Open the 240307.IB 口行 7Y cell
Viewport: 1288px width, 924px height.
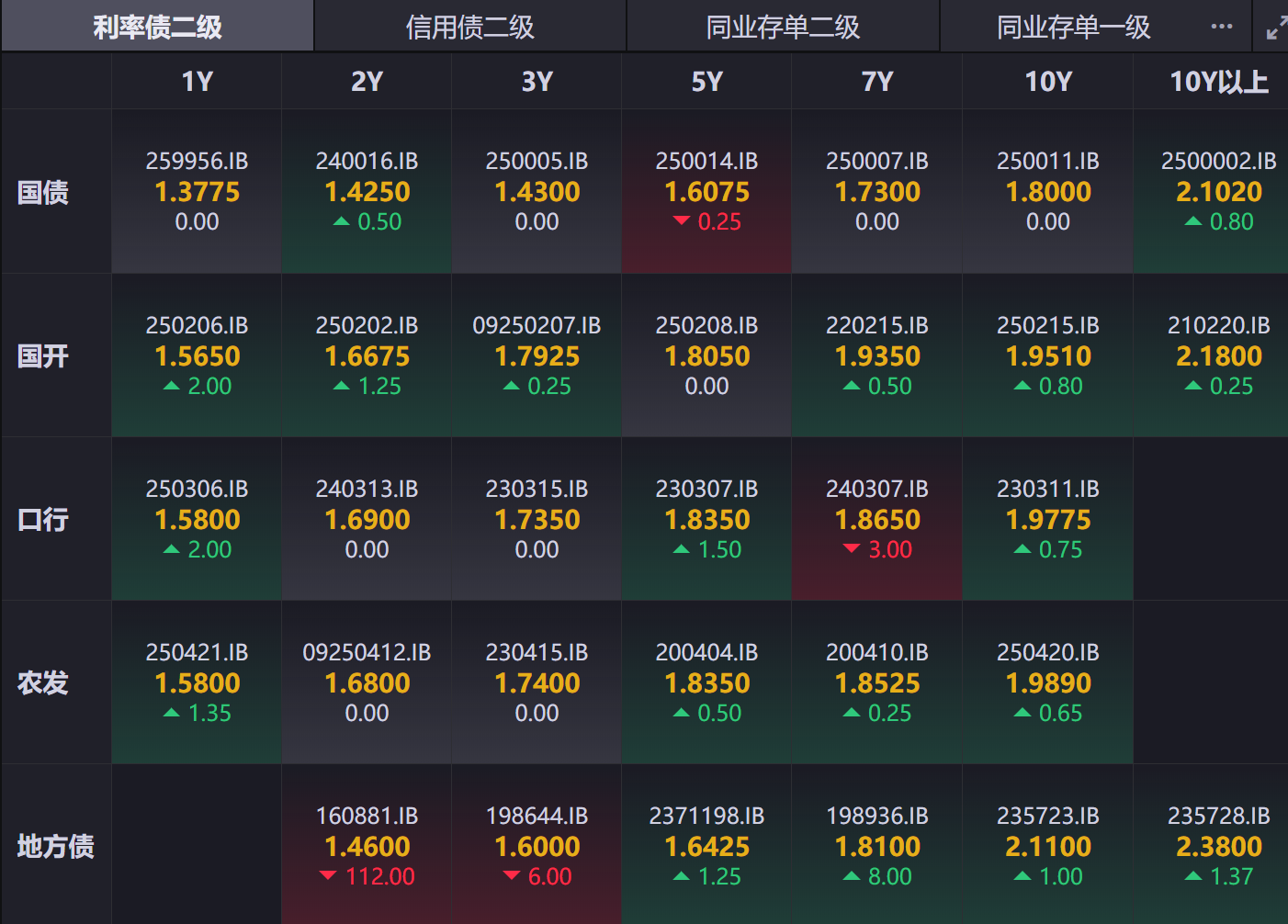click(877, 519)
